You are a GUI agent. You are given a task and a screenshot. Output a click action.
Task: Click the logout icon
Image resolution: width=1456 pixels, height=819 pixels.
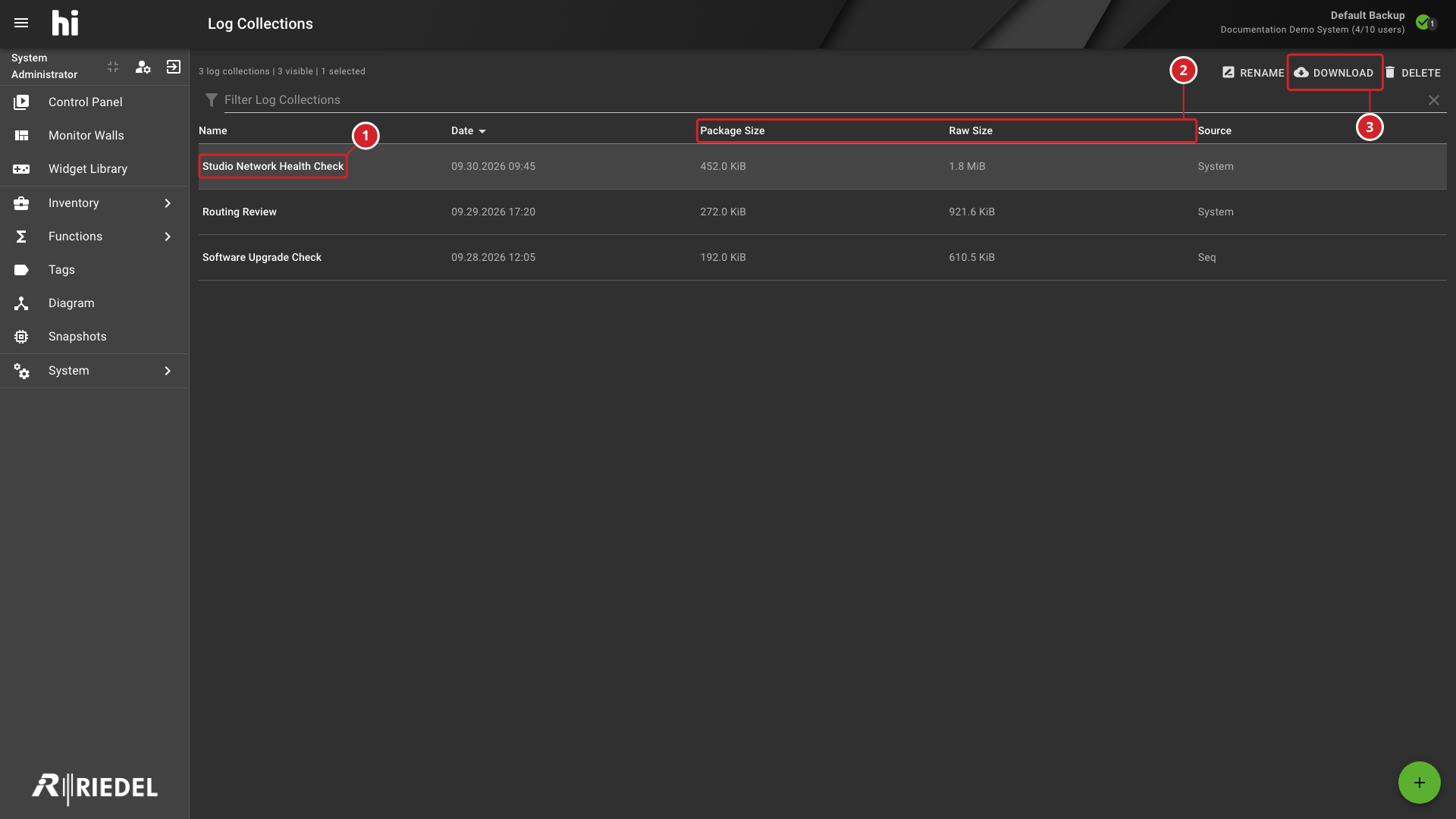174,67
